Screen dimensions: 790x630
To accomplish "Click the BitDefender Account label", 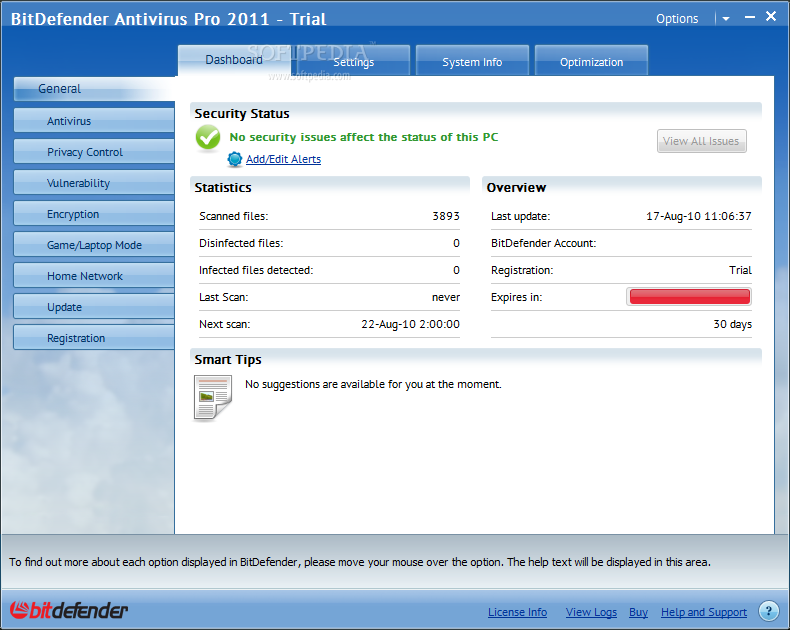I will pos(543,243).
